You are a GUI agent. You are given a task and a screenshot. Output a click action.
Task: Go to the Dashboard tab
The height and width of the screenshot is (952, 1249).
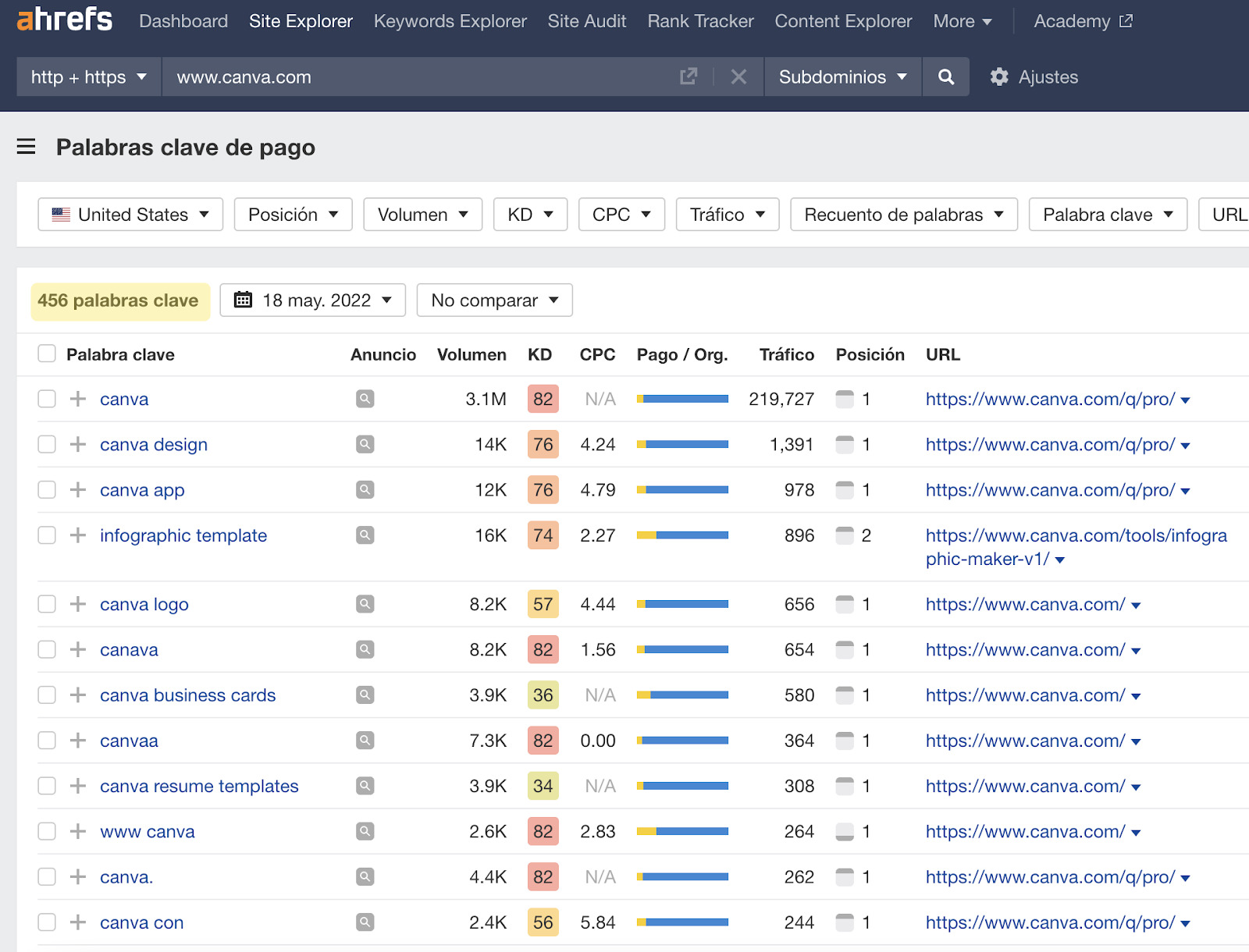click(x=183, y=21)
